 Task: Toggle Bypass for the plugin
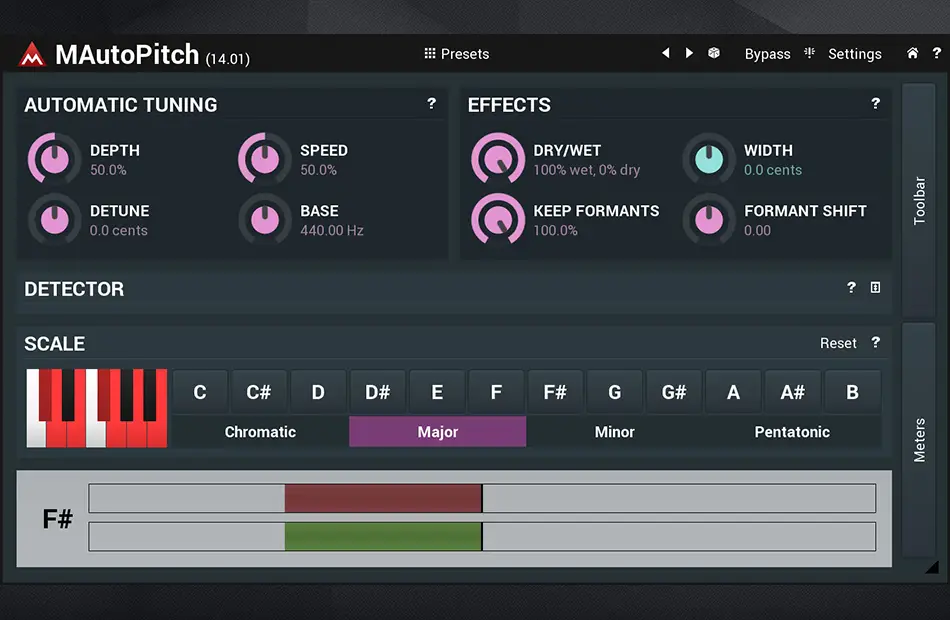[767, 53]
